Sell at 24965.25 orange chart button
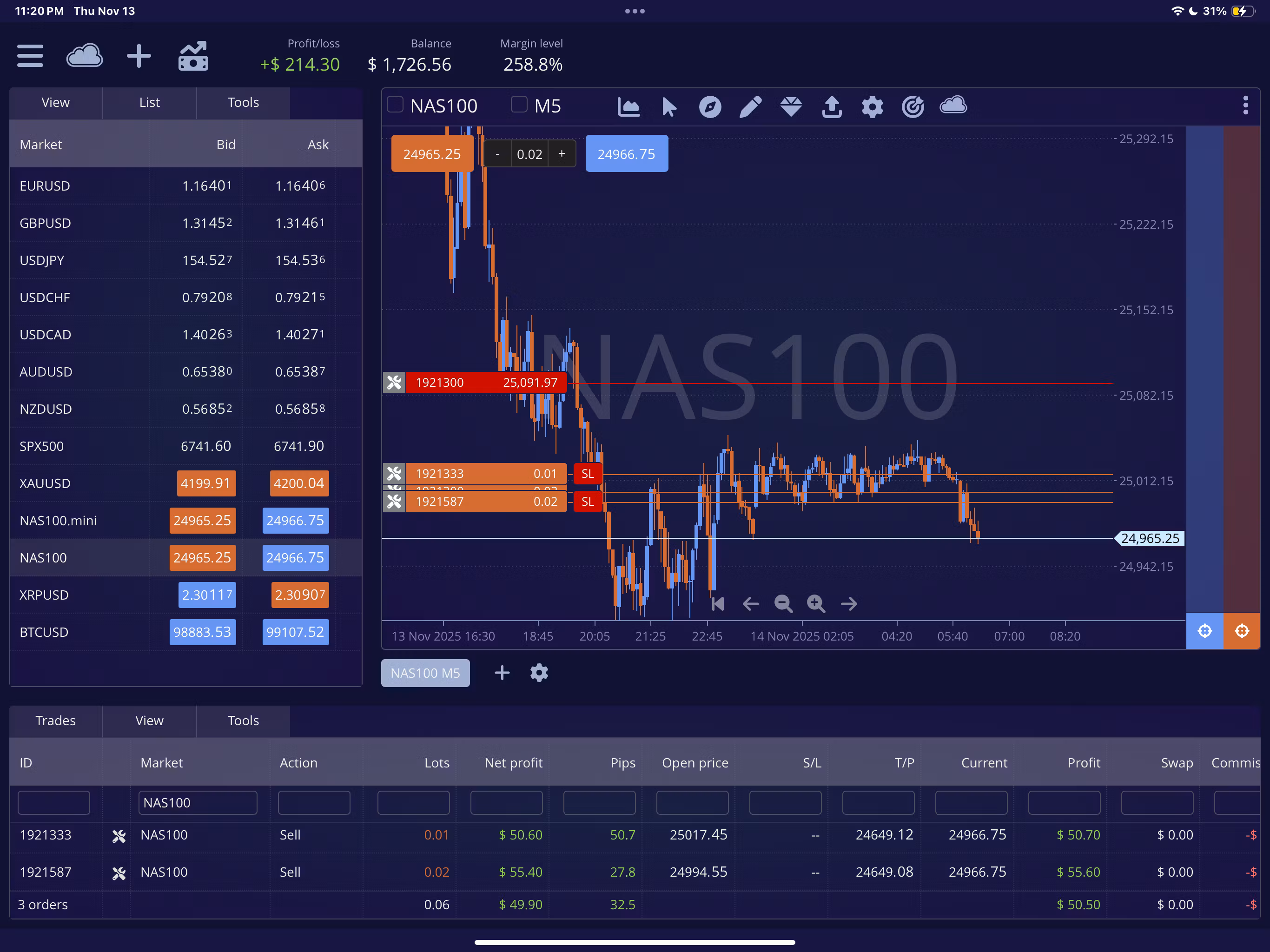The image size is (1270, 952). tap(432, 154)
